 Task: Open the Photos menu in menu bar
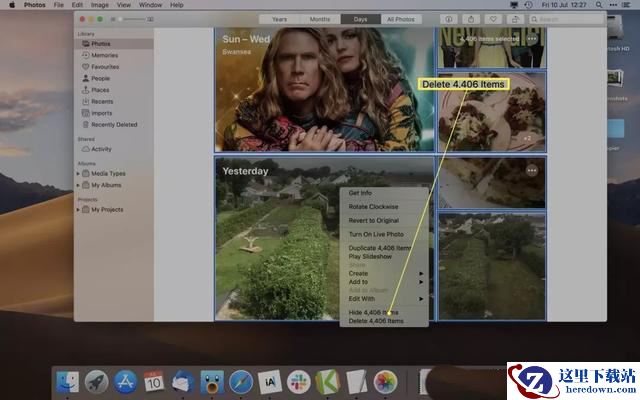tap(35, 5)
